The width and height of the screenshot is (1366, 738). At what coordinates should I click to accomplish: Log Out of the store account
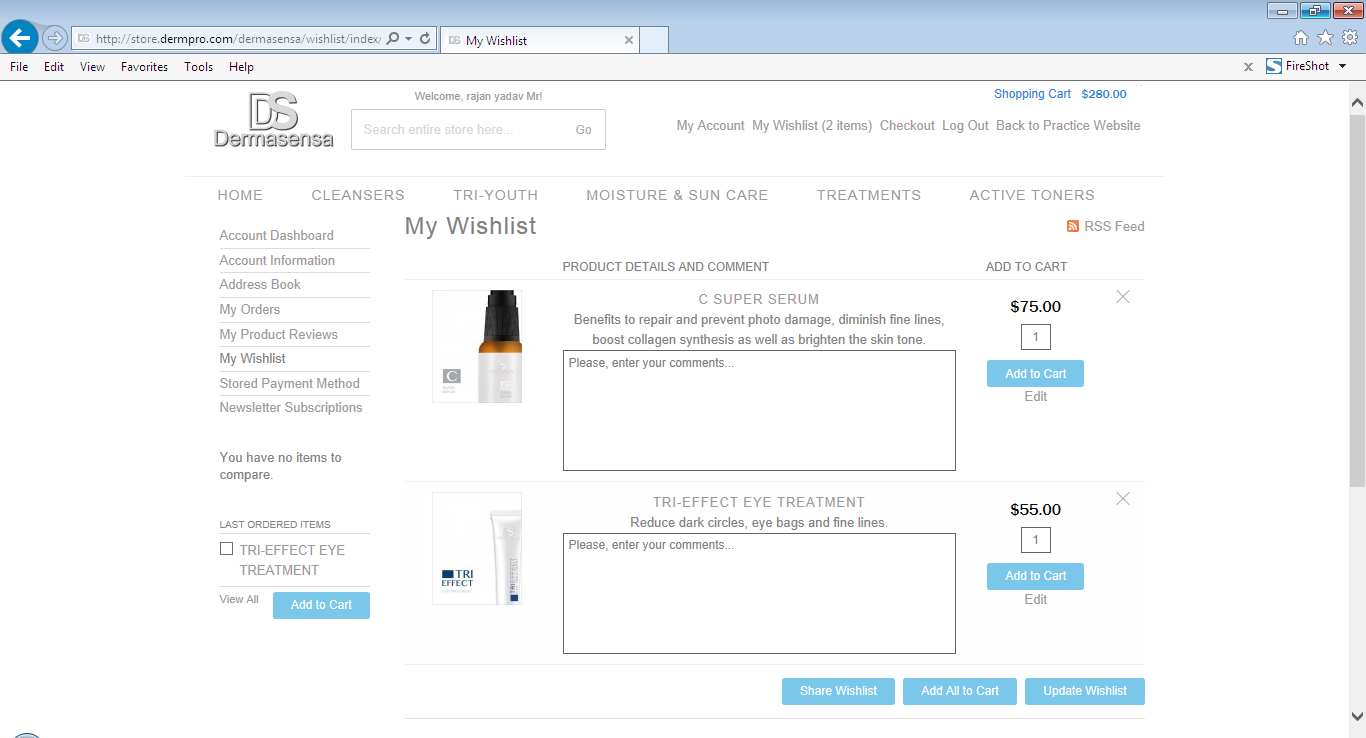point(965,126)
